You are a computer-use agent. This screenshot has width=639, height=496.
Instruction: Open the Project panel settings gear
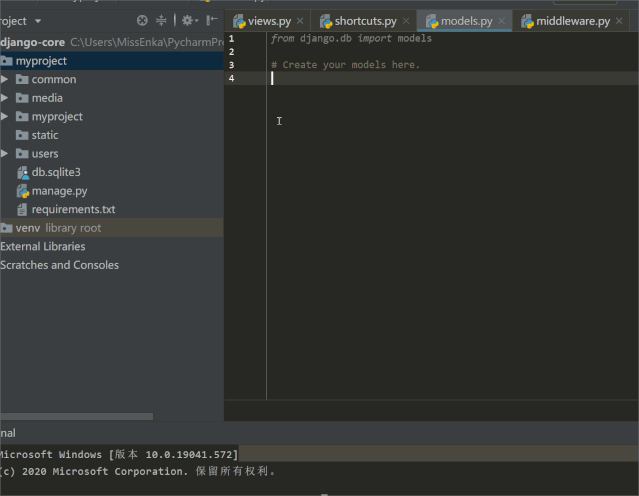[x=187, y=20]
